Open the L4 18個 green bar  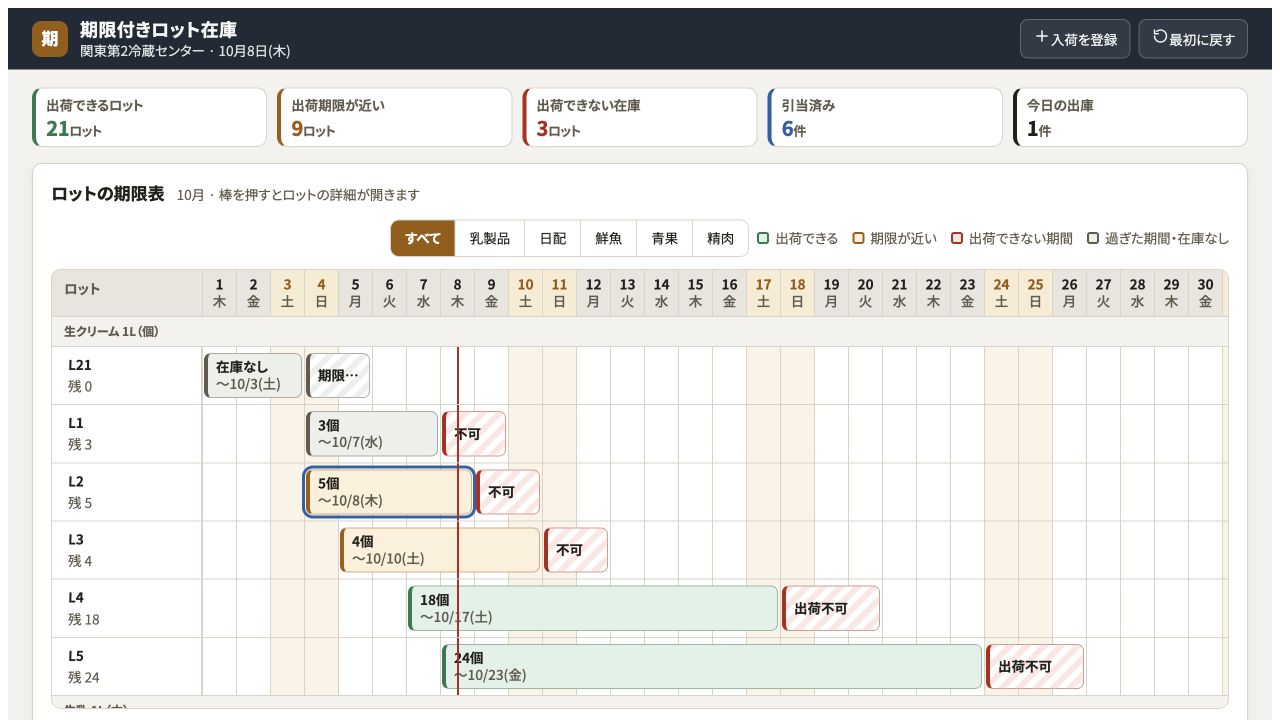pyautogui.click(x=593, y=608)
